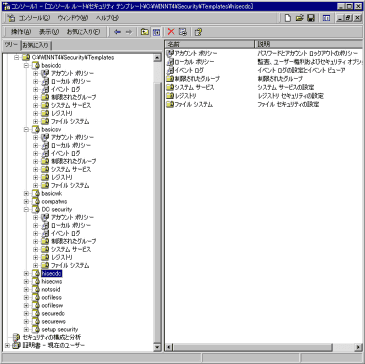Open the 操作 menu
This screenshot has height=364, width=365.
coord(21,32)
